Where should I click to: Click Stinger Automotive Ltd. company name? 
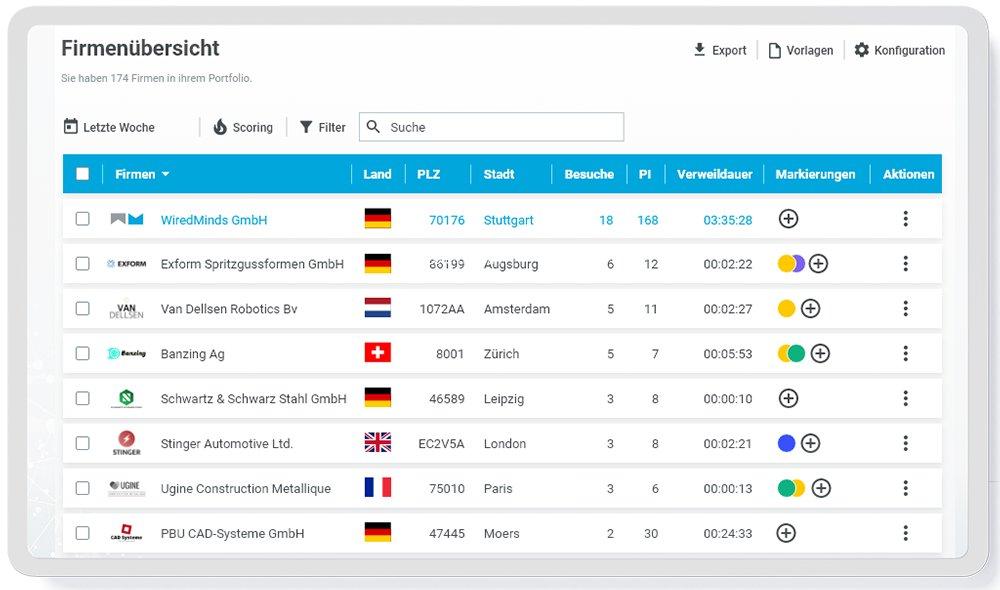(226, 443)
